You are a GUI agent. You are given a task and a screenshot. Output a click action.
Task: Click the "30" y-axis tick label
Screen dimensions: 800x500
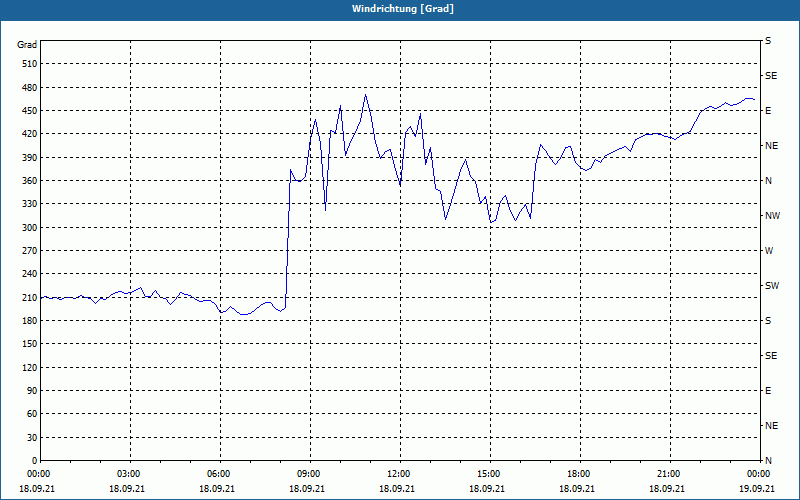32,438
